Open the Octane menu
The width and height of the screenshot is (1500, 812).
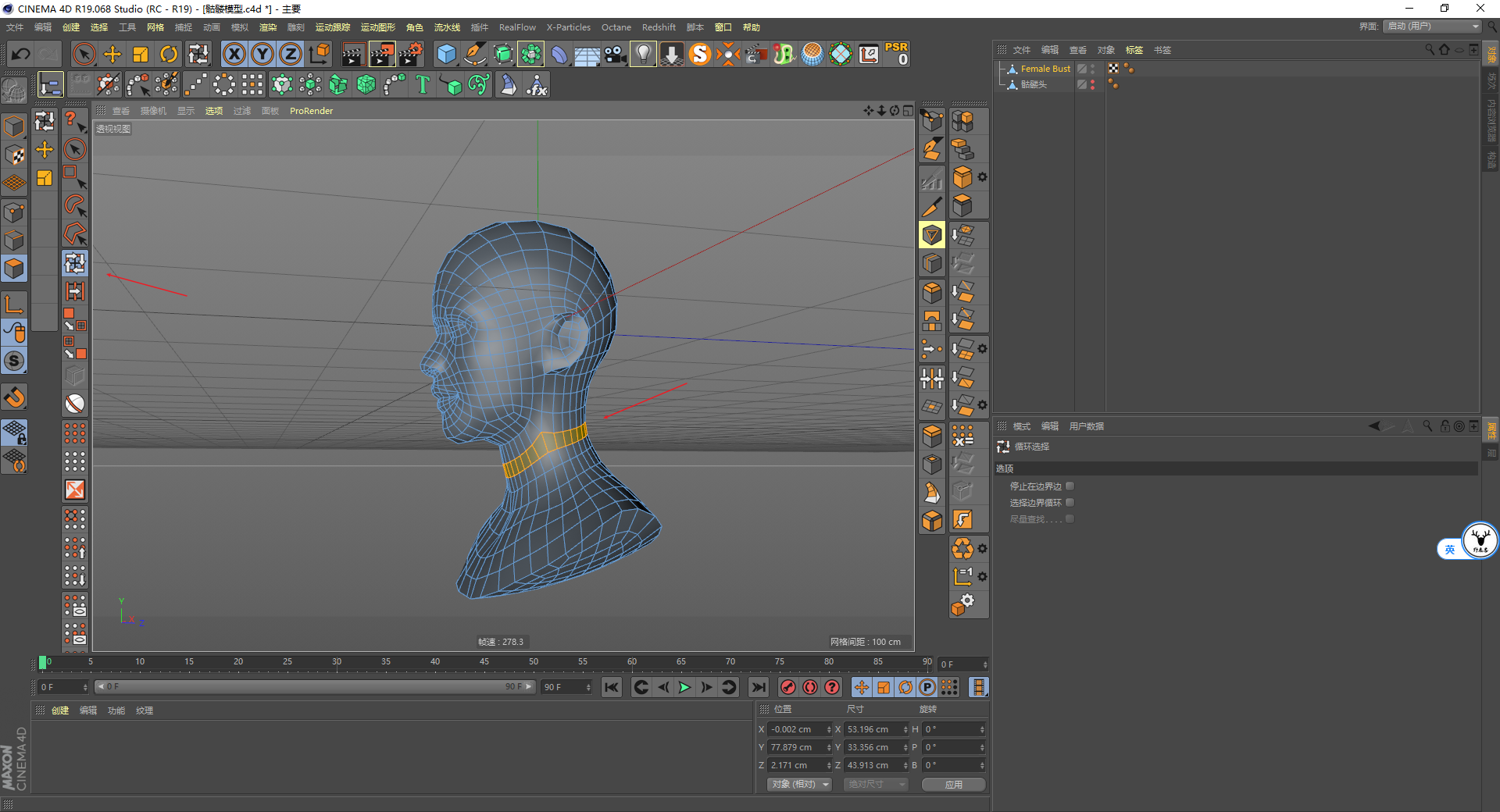coord(616,27)
